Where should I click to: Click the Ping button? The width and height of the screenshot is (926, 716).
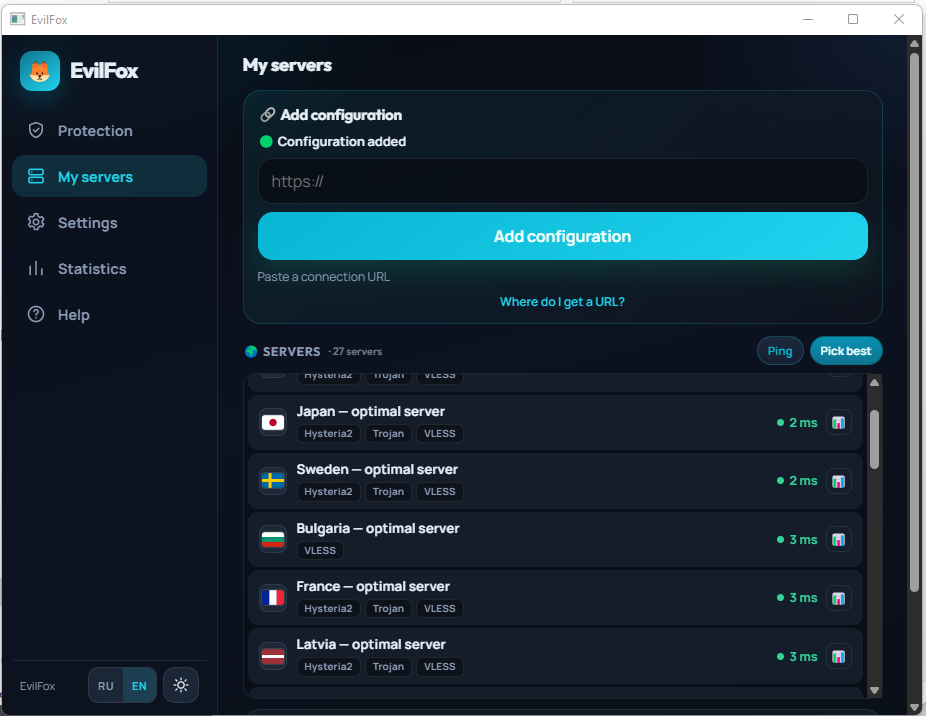pos(780,351)
